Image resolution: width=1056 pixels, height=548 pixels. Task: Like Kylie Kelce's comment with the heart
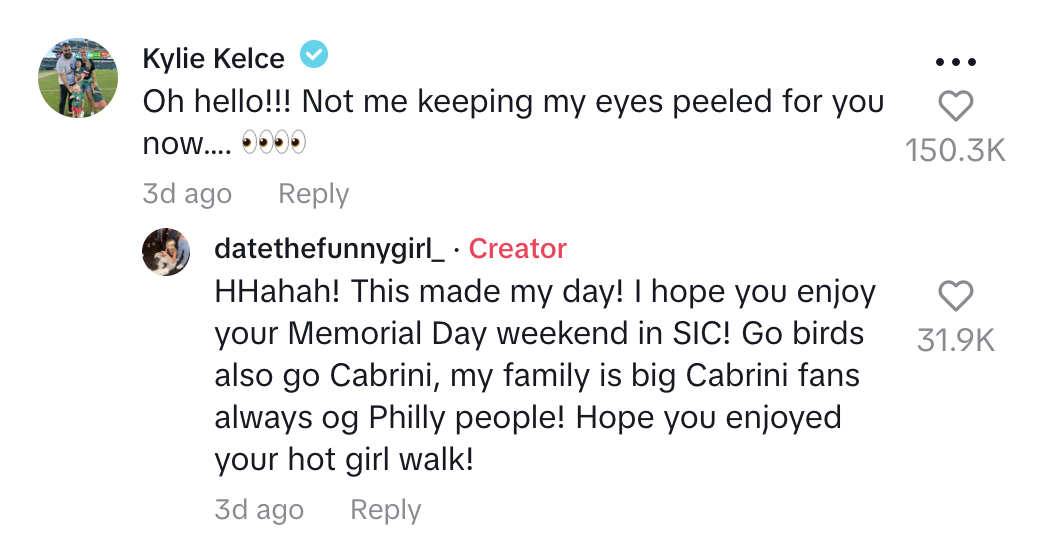956,106
